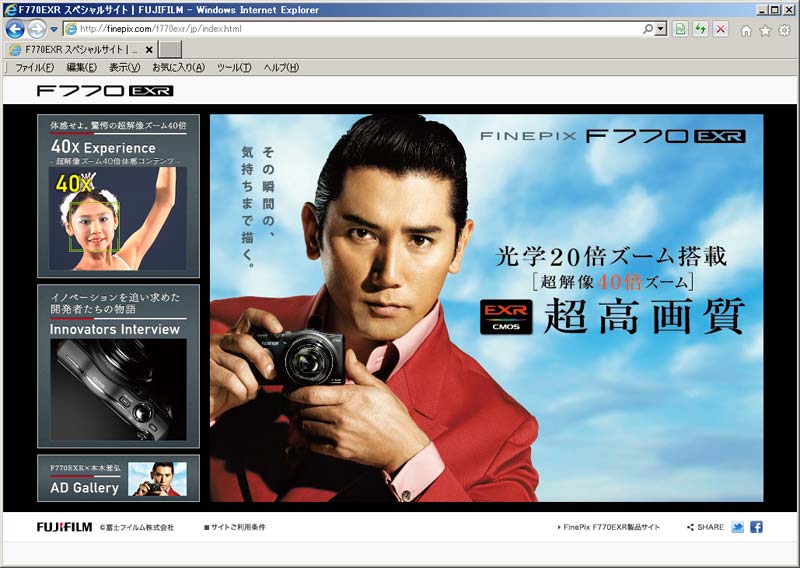The width and height of the screenshot is (800, 568).
Task: Stop loading with the red X icon
Action: (720, 29)
